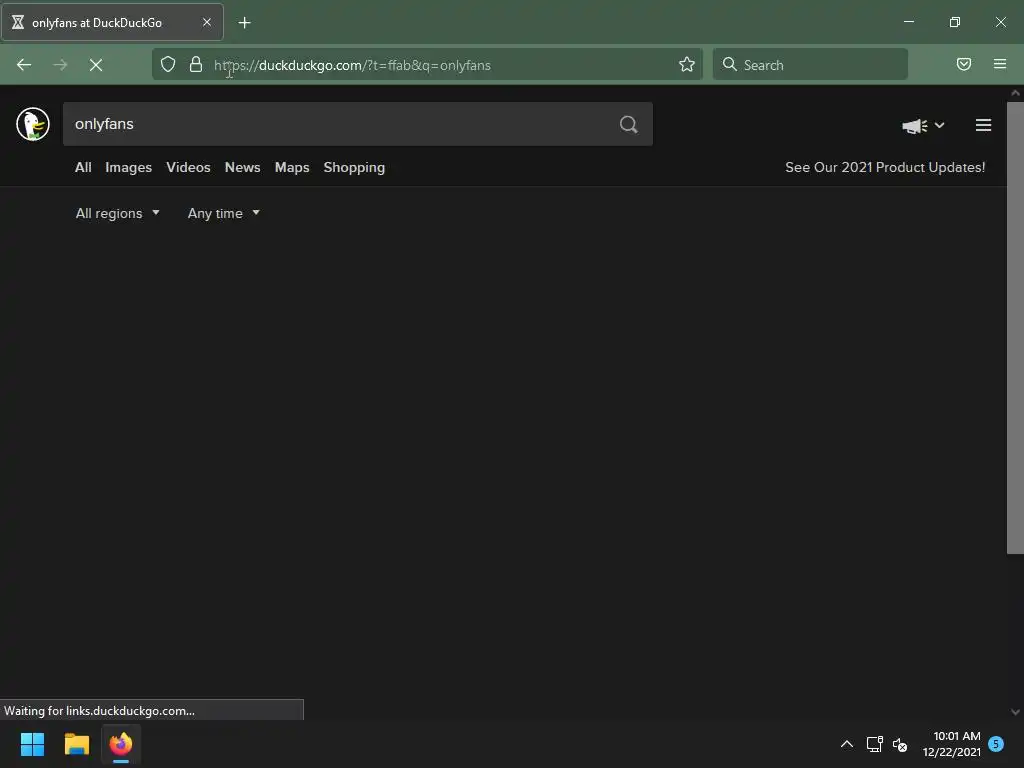Switch to Videos results

188,167
